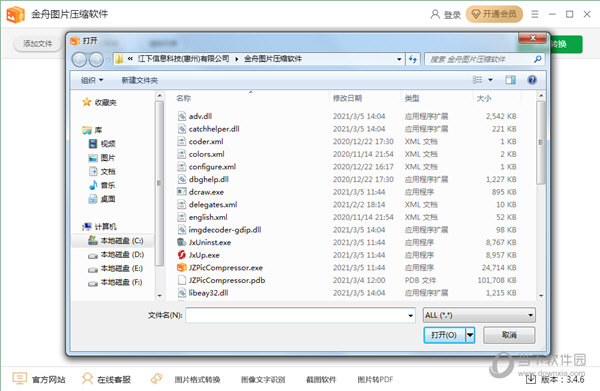Click 新建文件夹 toolbar button

[x=140, y=80]
